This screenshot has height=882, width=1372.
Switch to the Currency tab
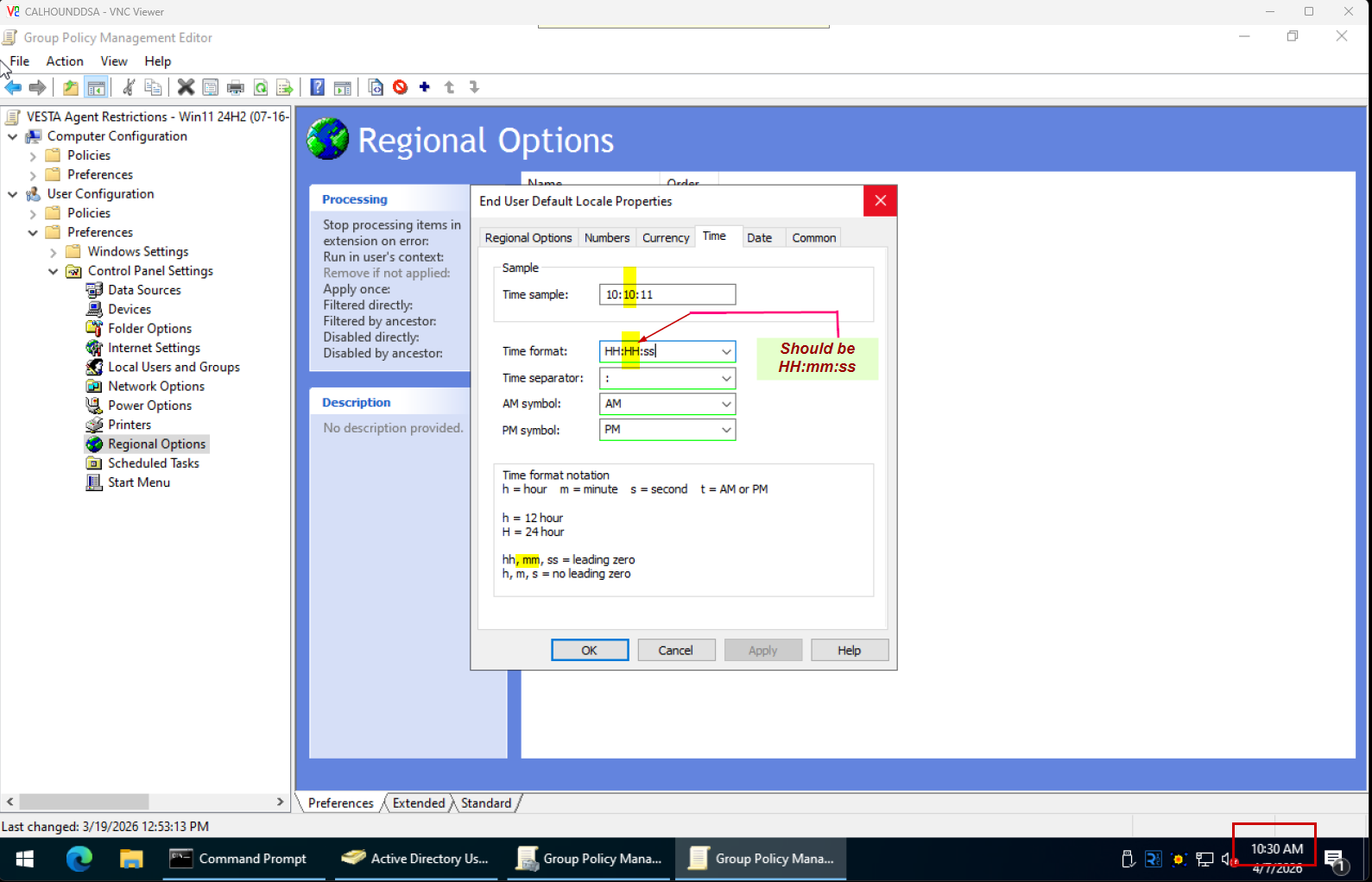pyautogui.click(x=666, y=238)
